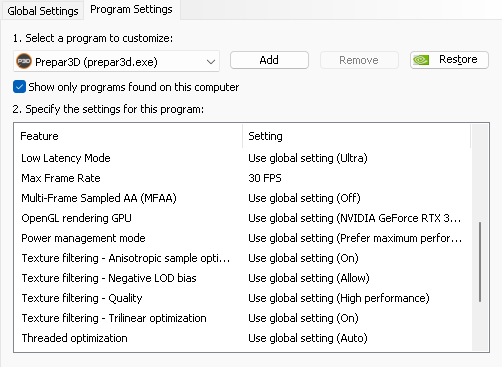
Task: Open the setting value (Allow)
Action: coord(309,278)
